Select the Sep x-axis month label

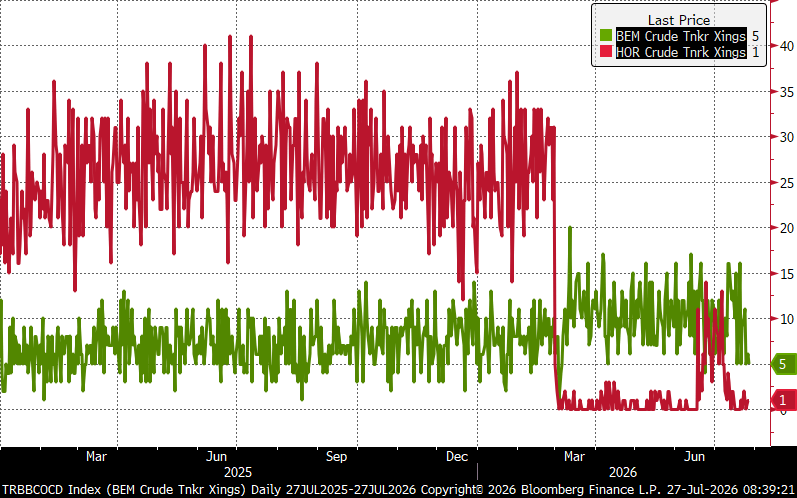click(336, 456)
